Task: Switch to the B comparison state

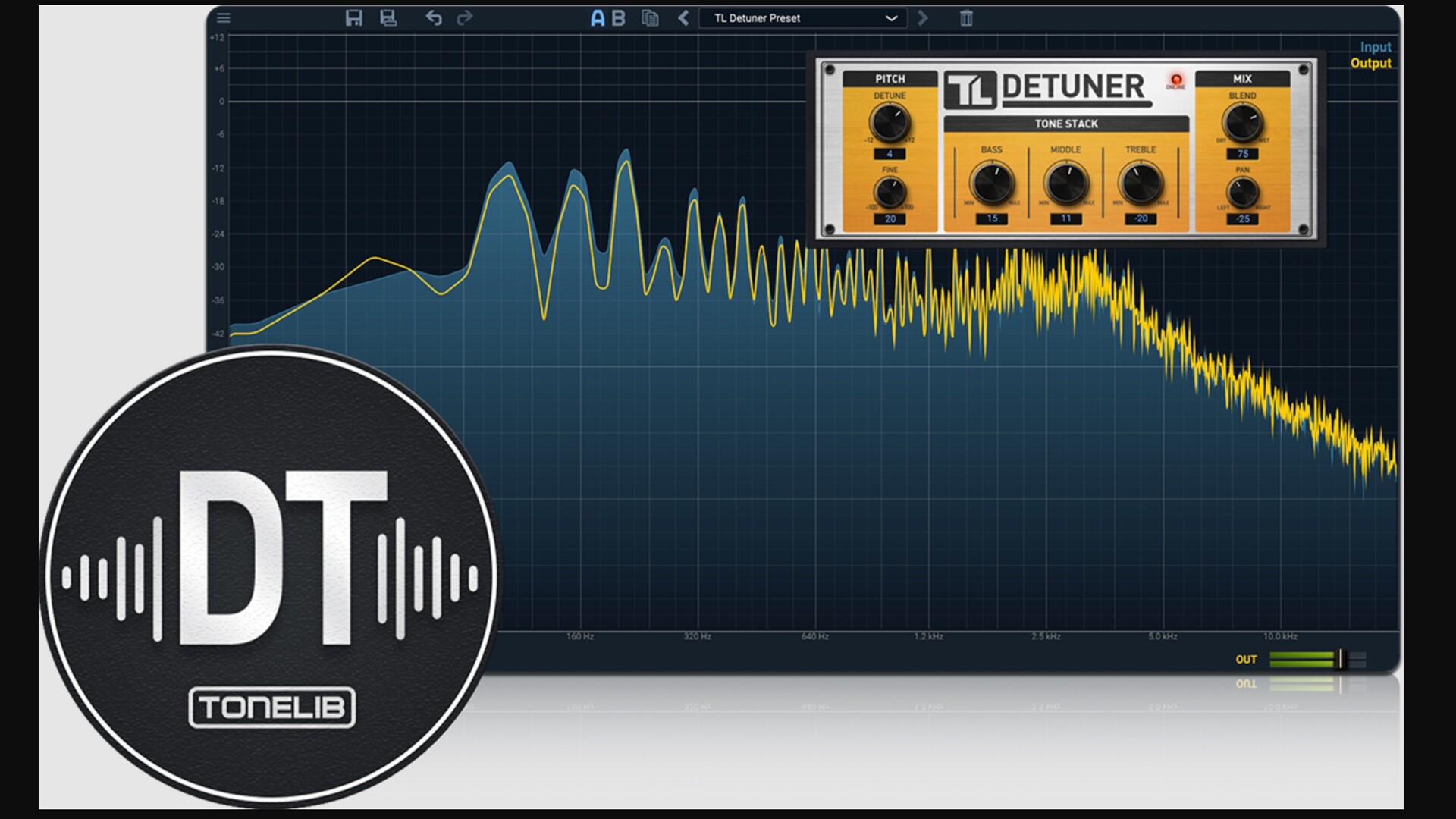Action: (619, 18)
